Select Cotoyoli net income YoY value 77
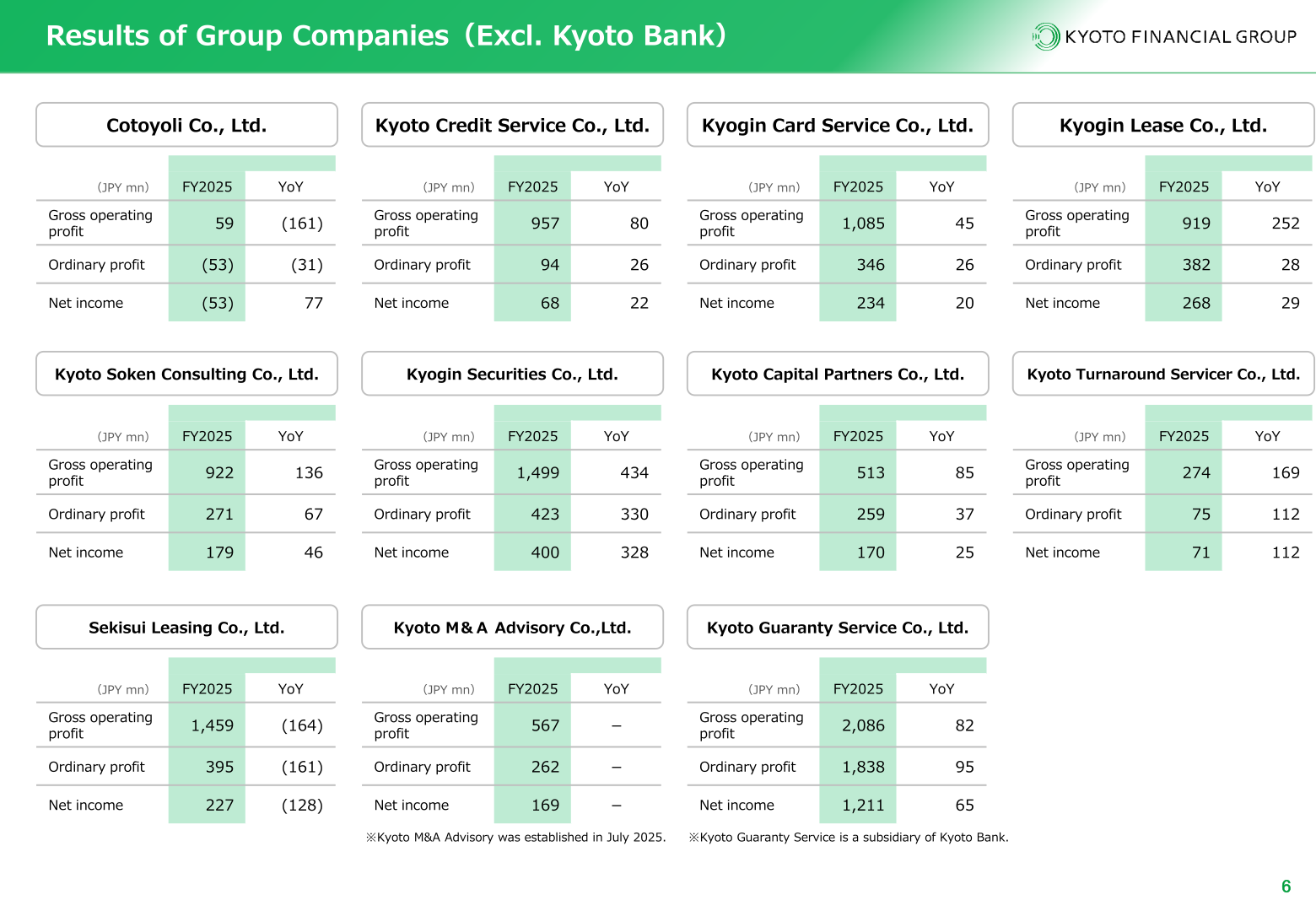1316x911 pixels. [x=314, y=303]
